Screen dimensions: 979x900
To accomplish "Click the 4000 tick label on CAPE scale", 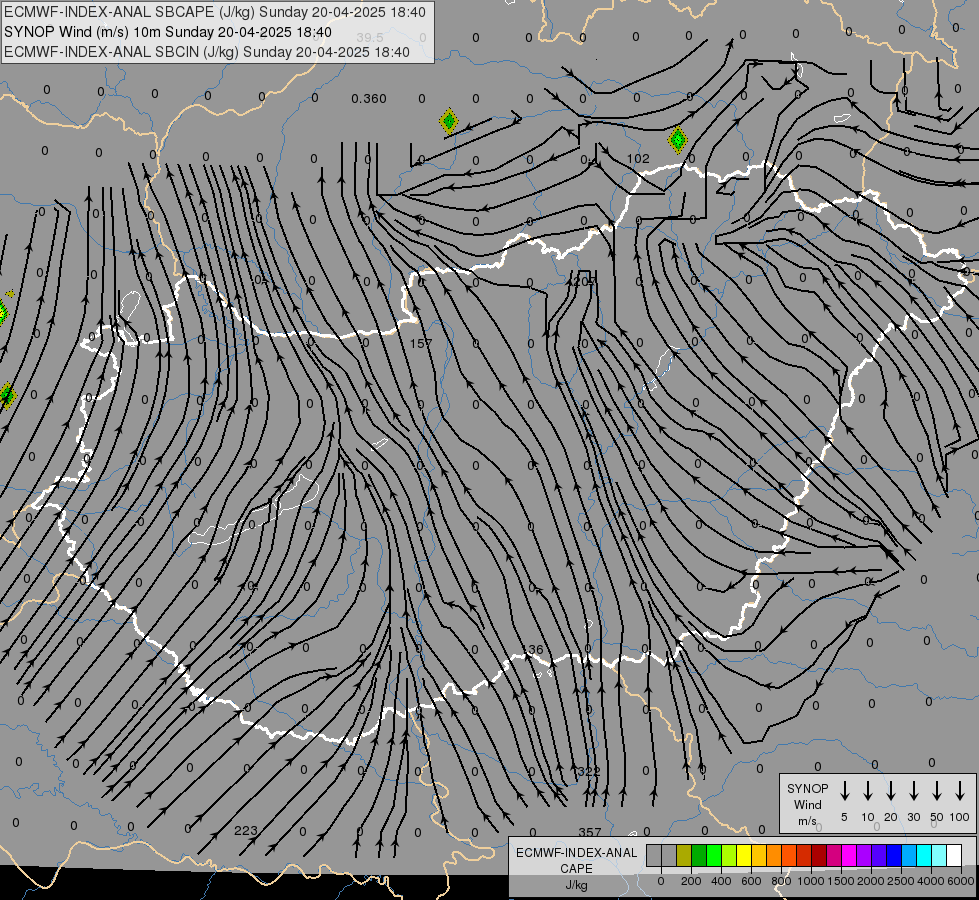I will pyautogui.click(x=931, y=881).
